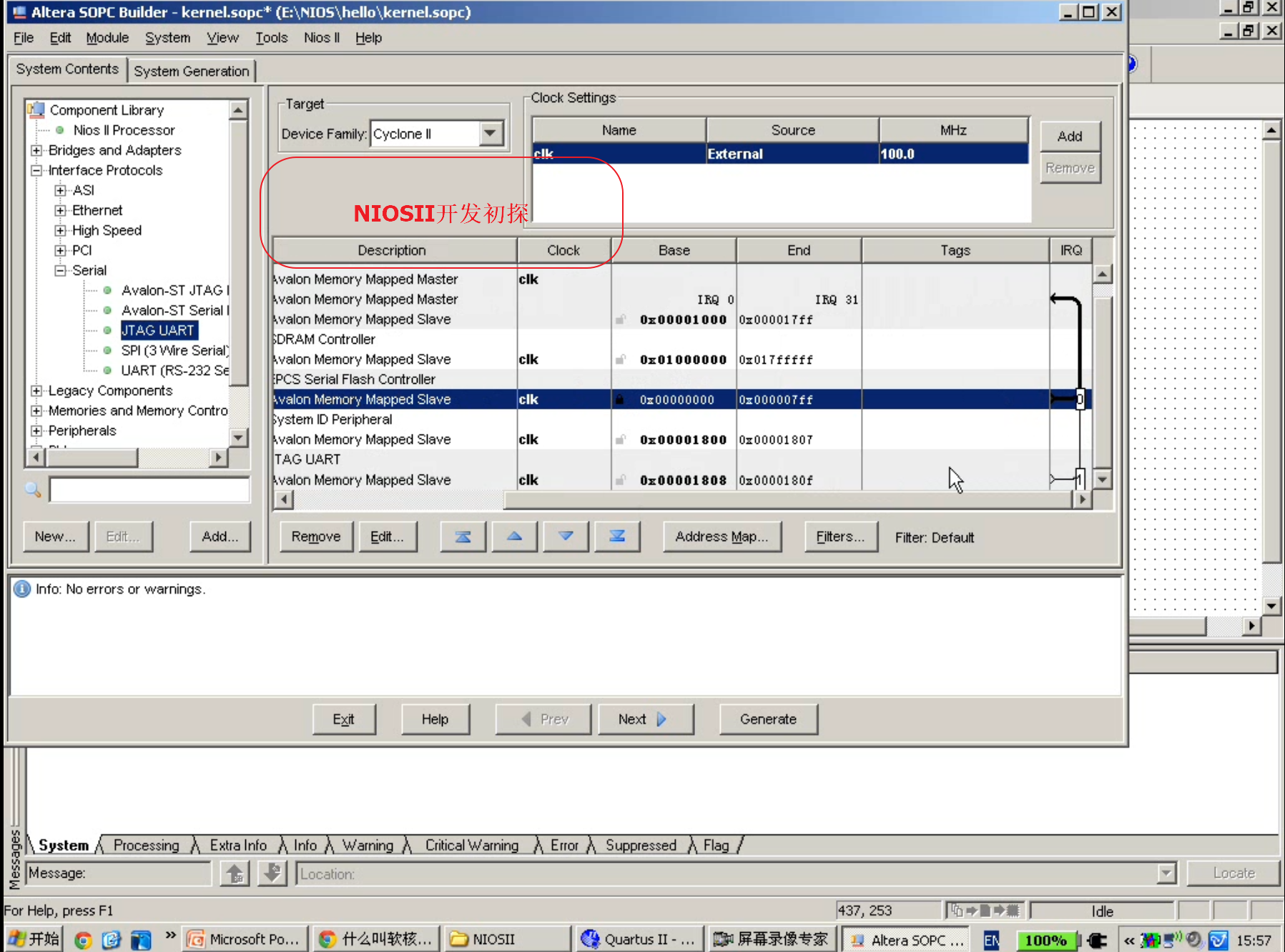The height and width of the screenshot is (952, 1285).
Task: Click Add button in Clock Settings
Action: pos(1070,136)
